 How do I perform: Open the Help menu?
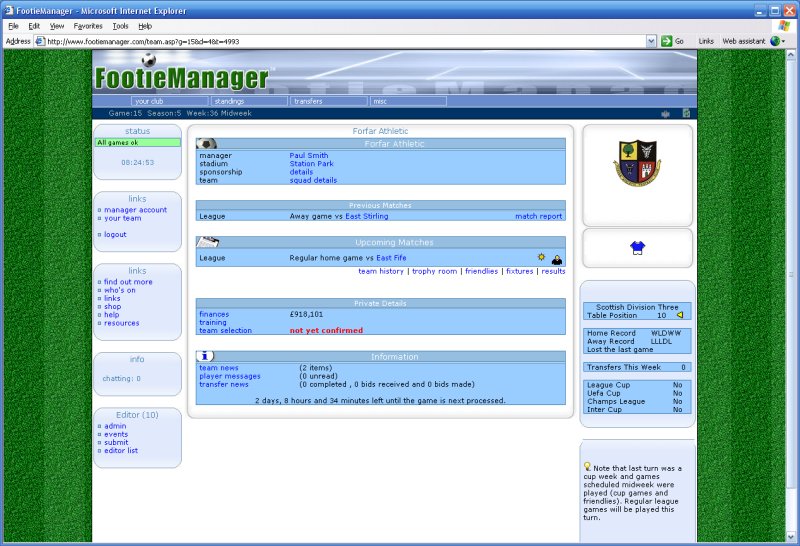tap(145, 26)
